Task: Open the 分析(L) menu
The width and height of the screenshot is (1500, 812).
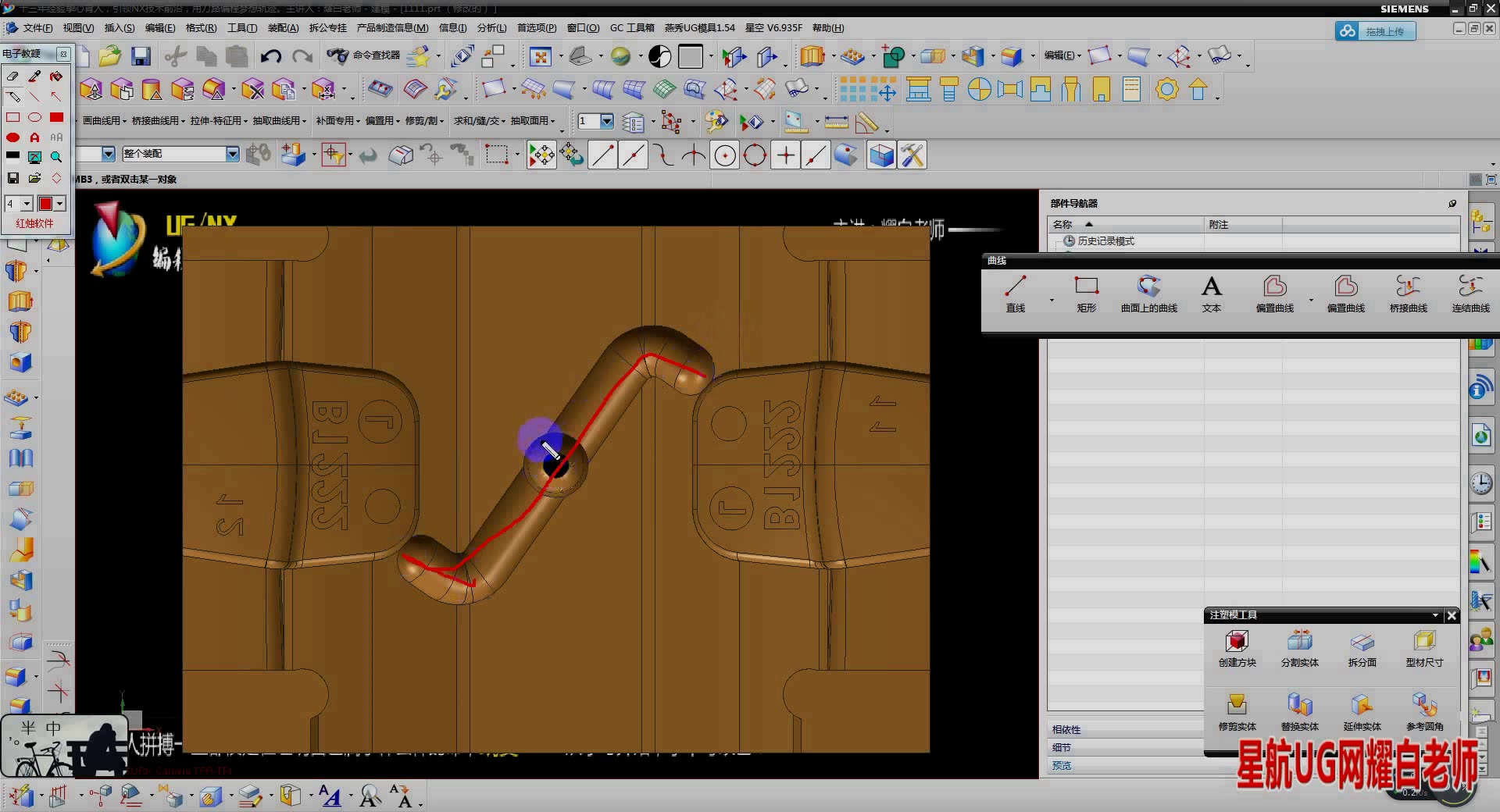Action: point(491,28)
